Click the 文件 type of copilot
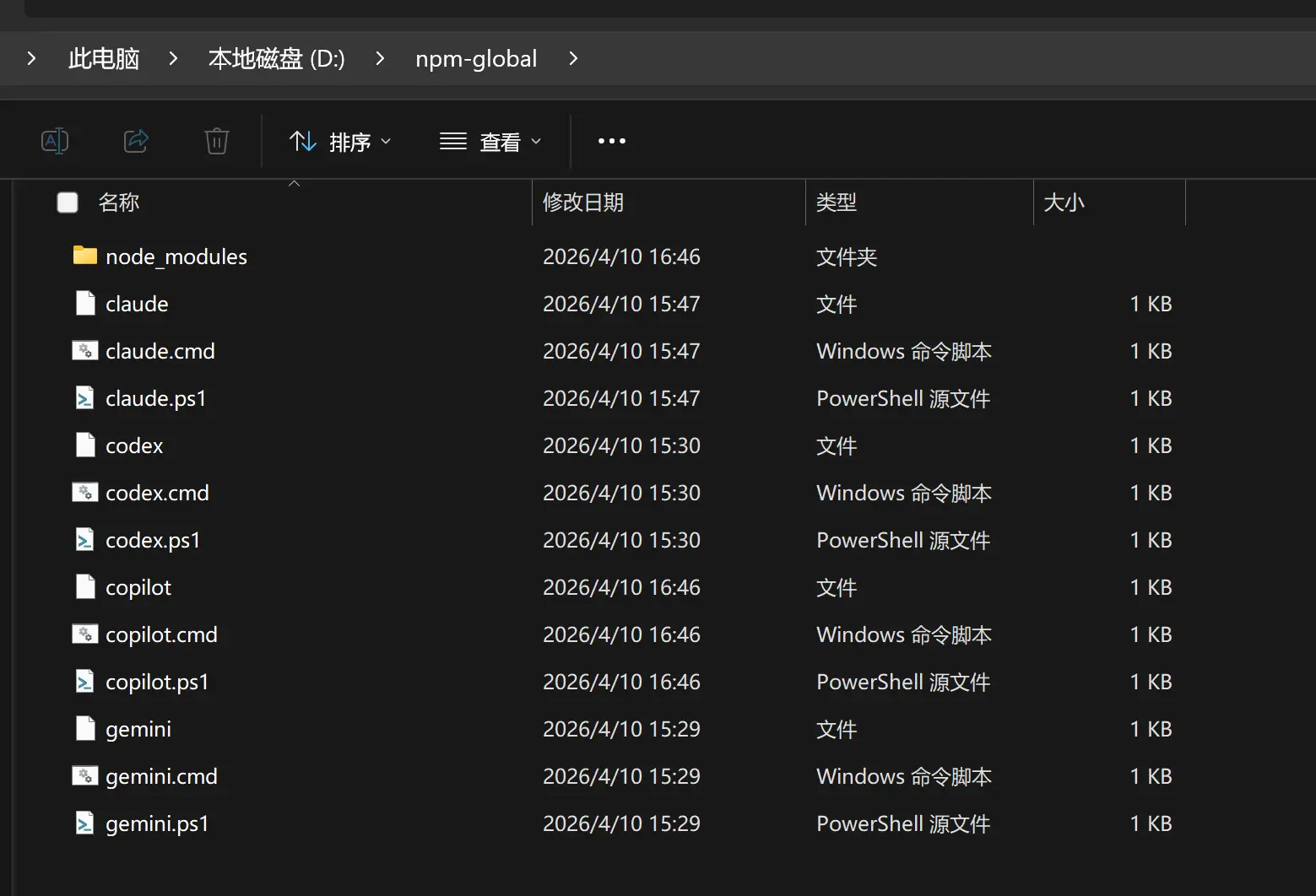 [x=837, y=587]
